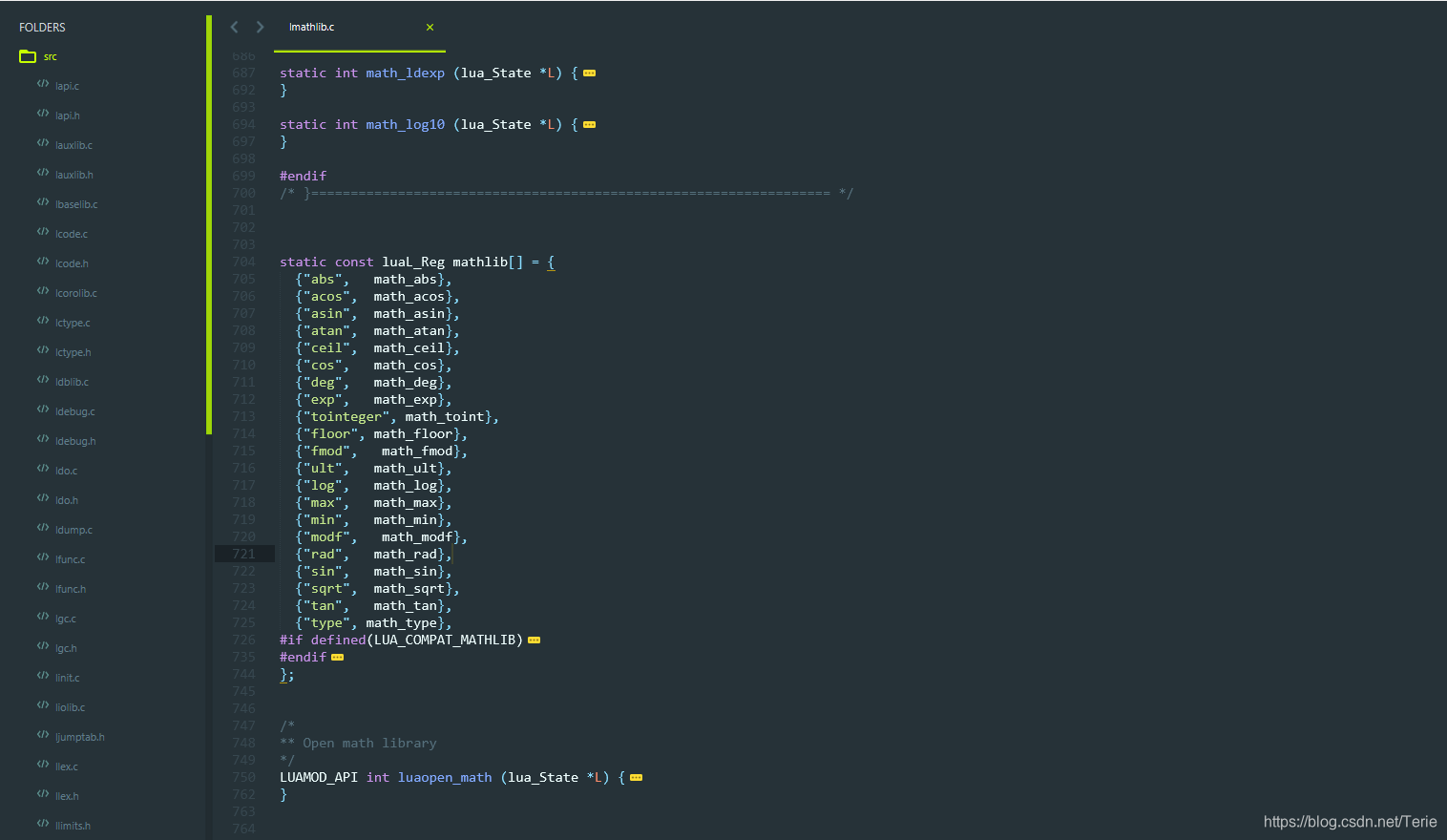Close the lmathlib.c tab

point(430,27)
